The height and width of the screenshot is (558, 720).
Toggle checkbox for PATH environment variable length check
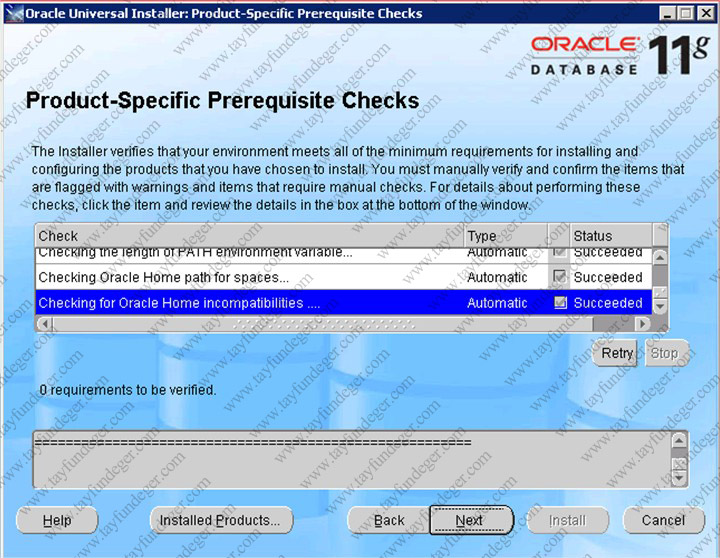tap(560, 252)
